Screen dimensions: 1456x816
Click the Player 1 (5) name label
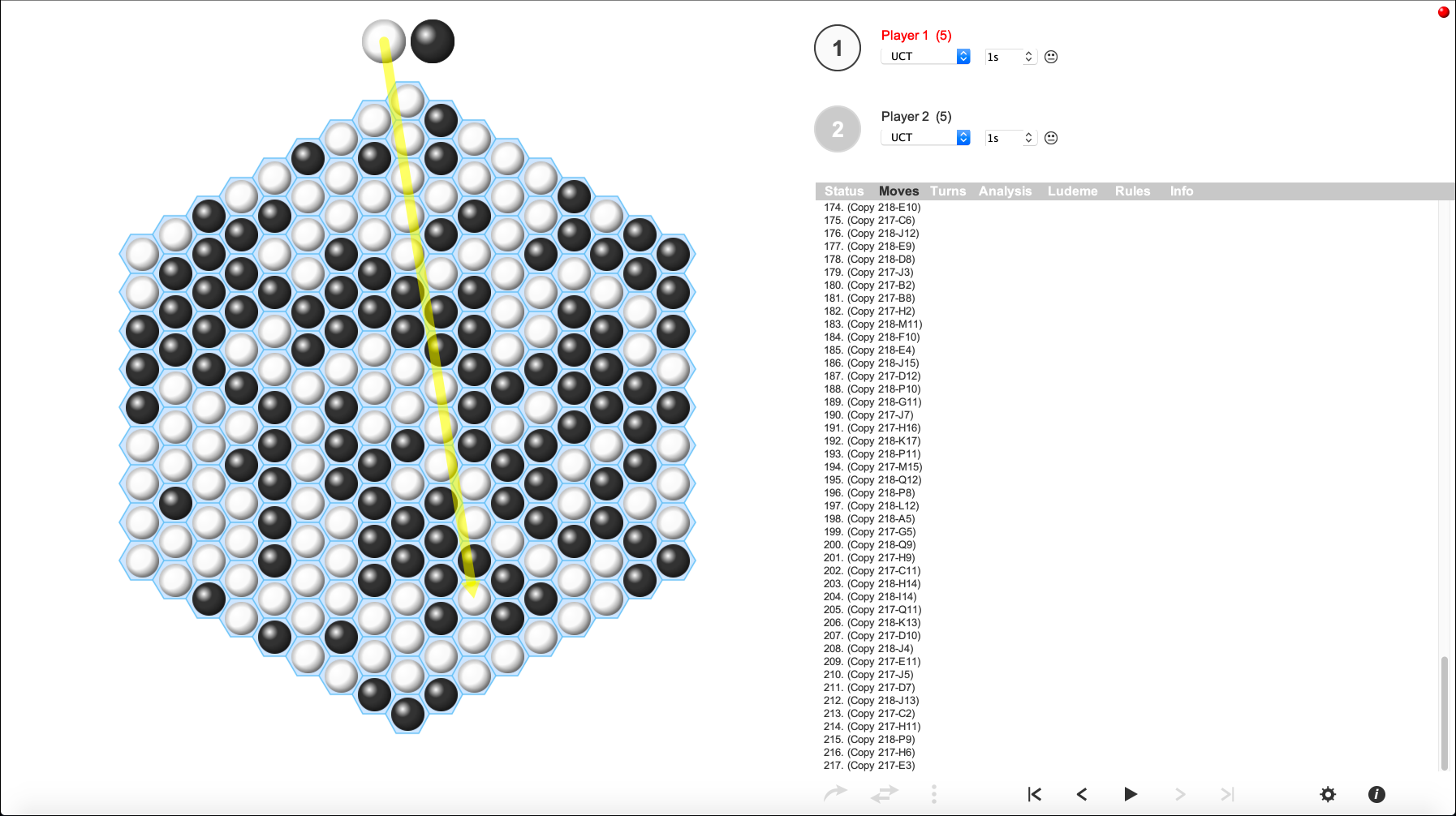[916, 36]
